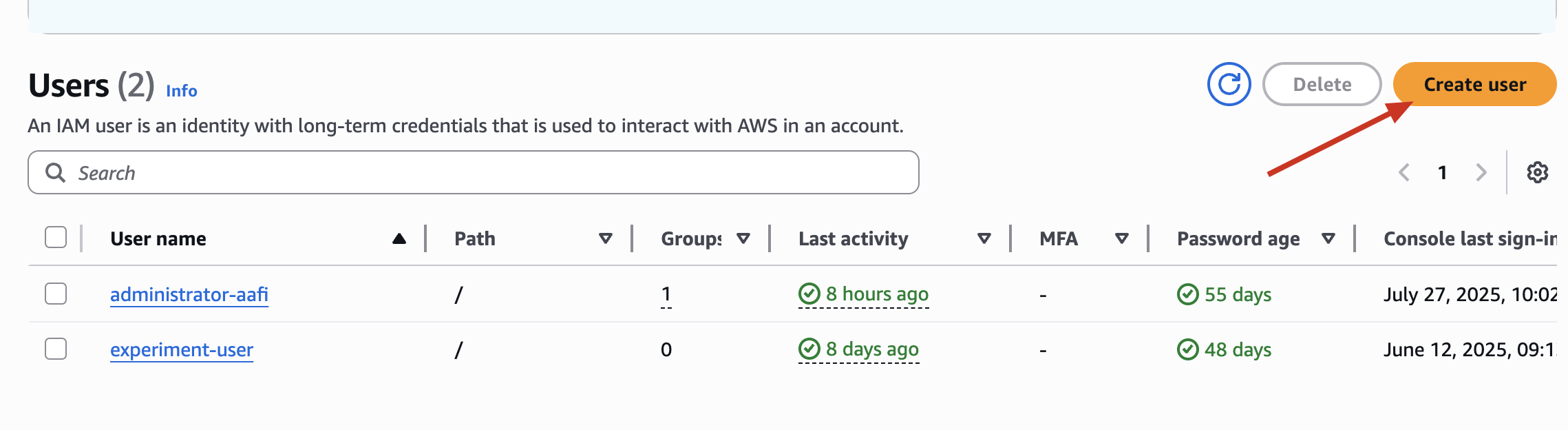The height and width of the screenshot is (430, 1568).
Task: Click green check beside 8 days ago
Action: click(x=809, y=349)
